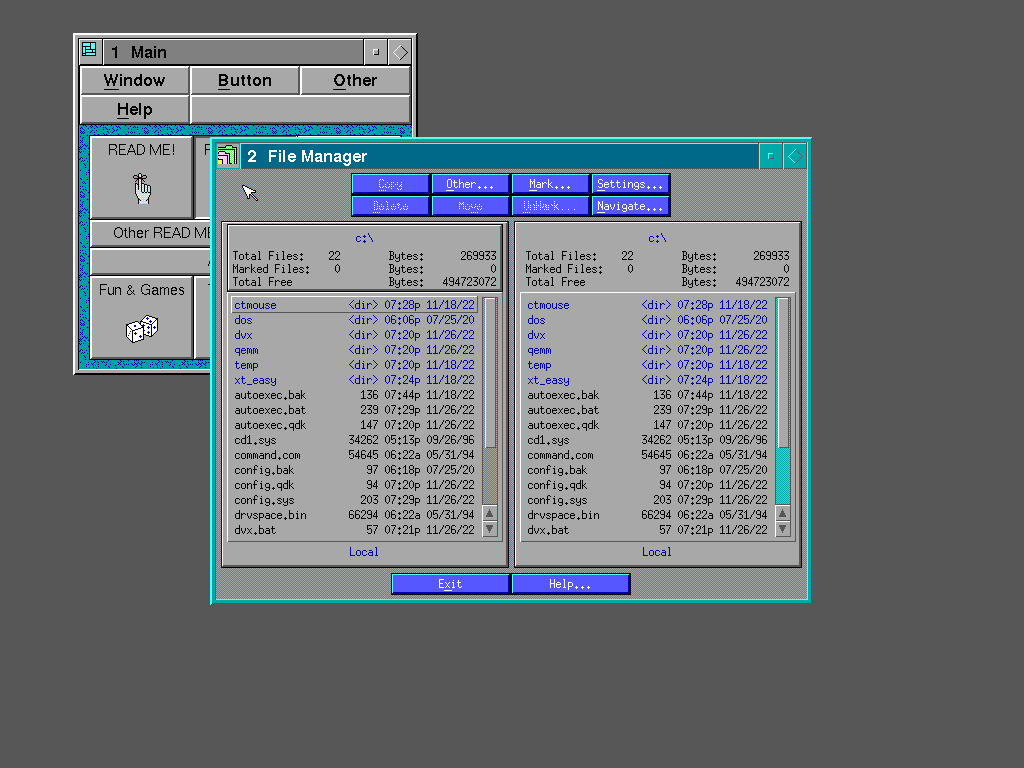
Task: Click Other READ ME button in Main
Action: (x=150, y=233)
